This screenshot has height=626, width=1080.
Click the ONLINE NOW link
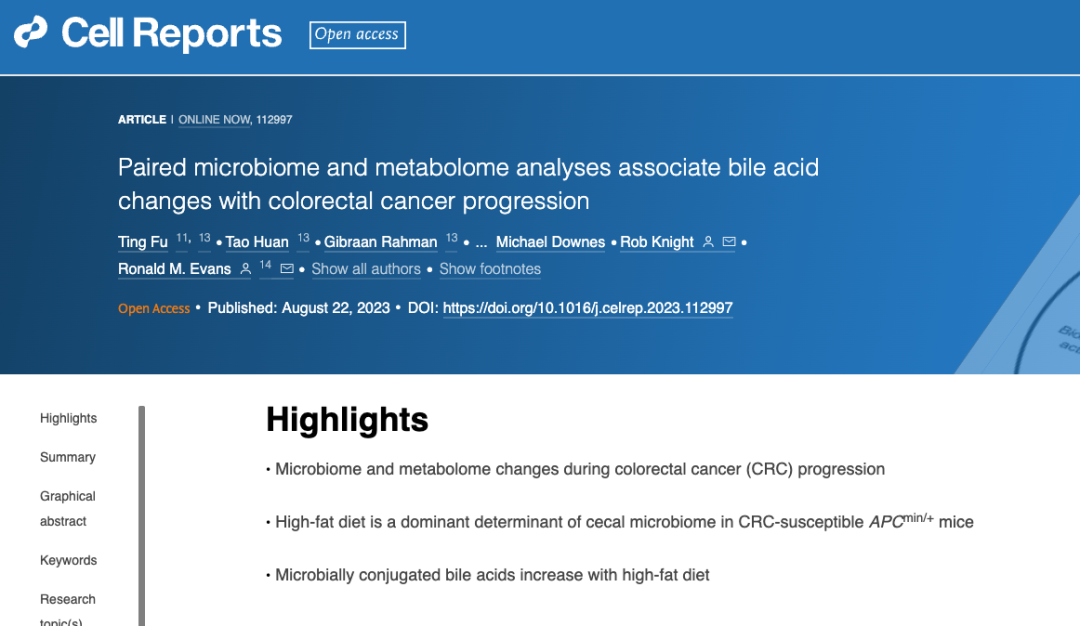tap(214, 120)
